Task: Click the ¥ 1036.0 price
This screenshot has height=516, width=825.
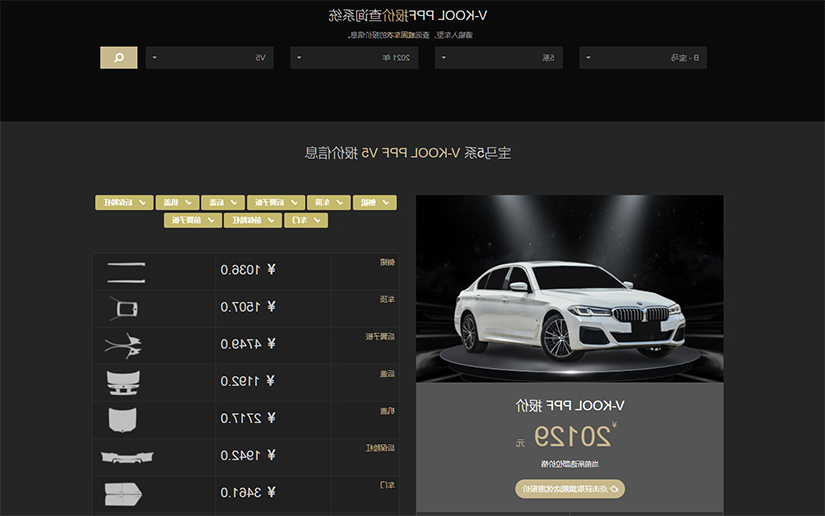Action: click(248, 270)
